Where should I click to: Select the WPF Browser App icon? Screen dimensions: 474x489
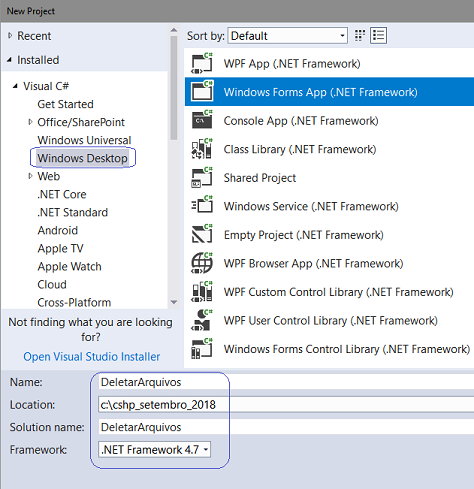point(202,263)
